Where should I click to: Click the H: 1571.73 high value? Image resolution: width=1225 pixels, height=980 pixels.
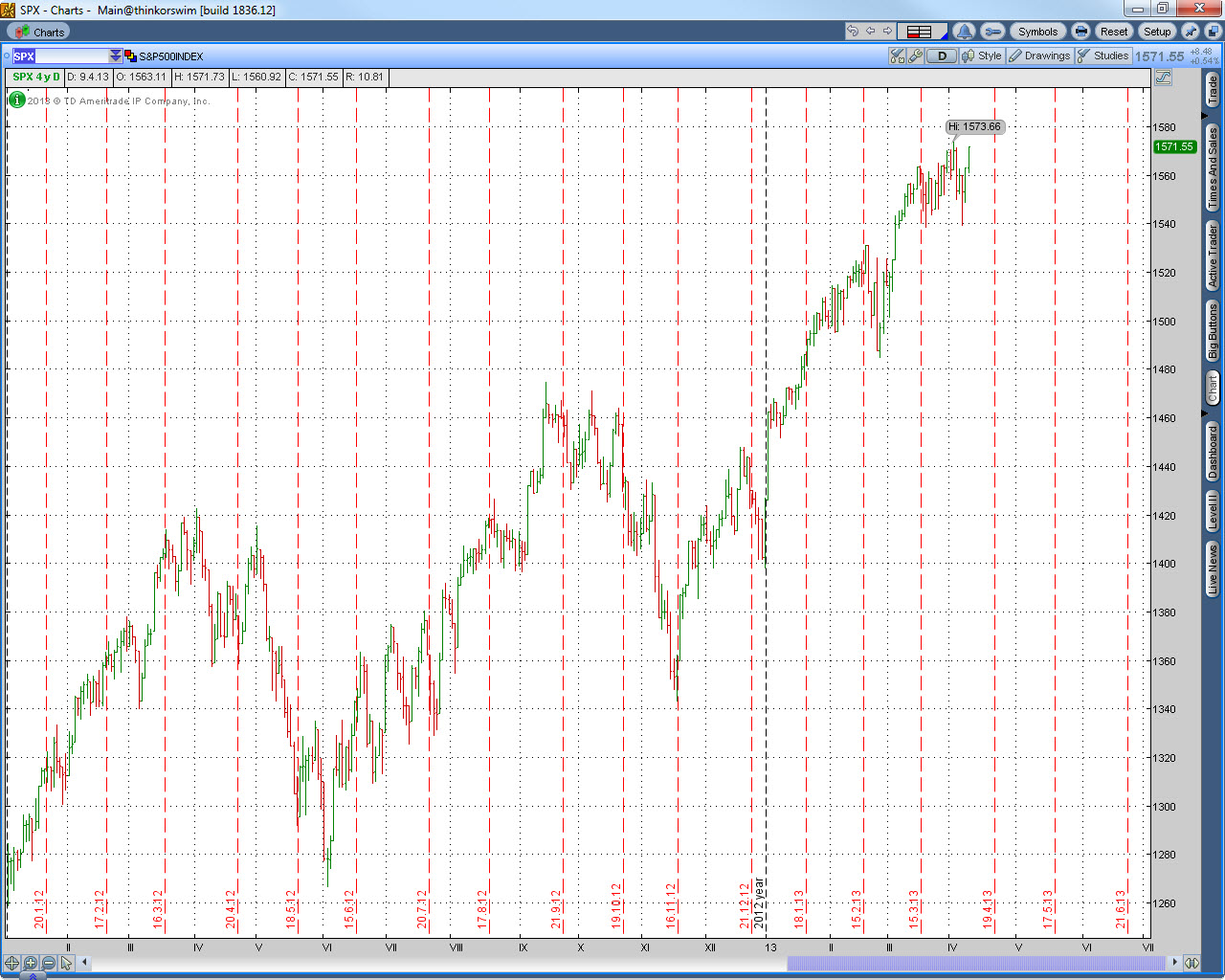point(199,77)
